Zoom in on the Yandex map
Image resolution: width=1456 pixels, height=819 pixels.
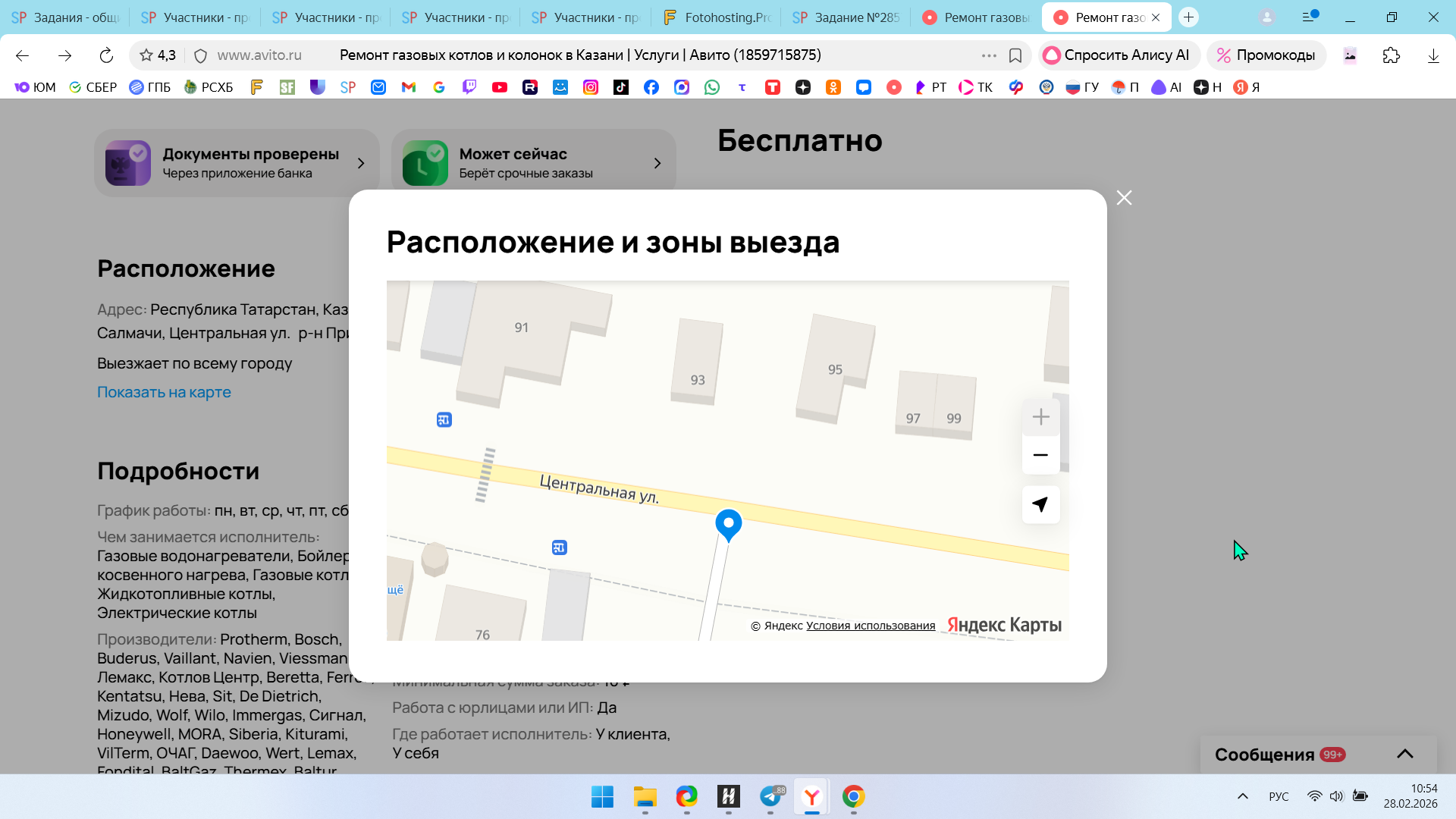pos(1040,417)
